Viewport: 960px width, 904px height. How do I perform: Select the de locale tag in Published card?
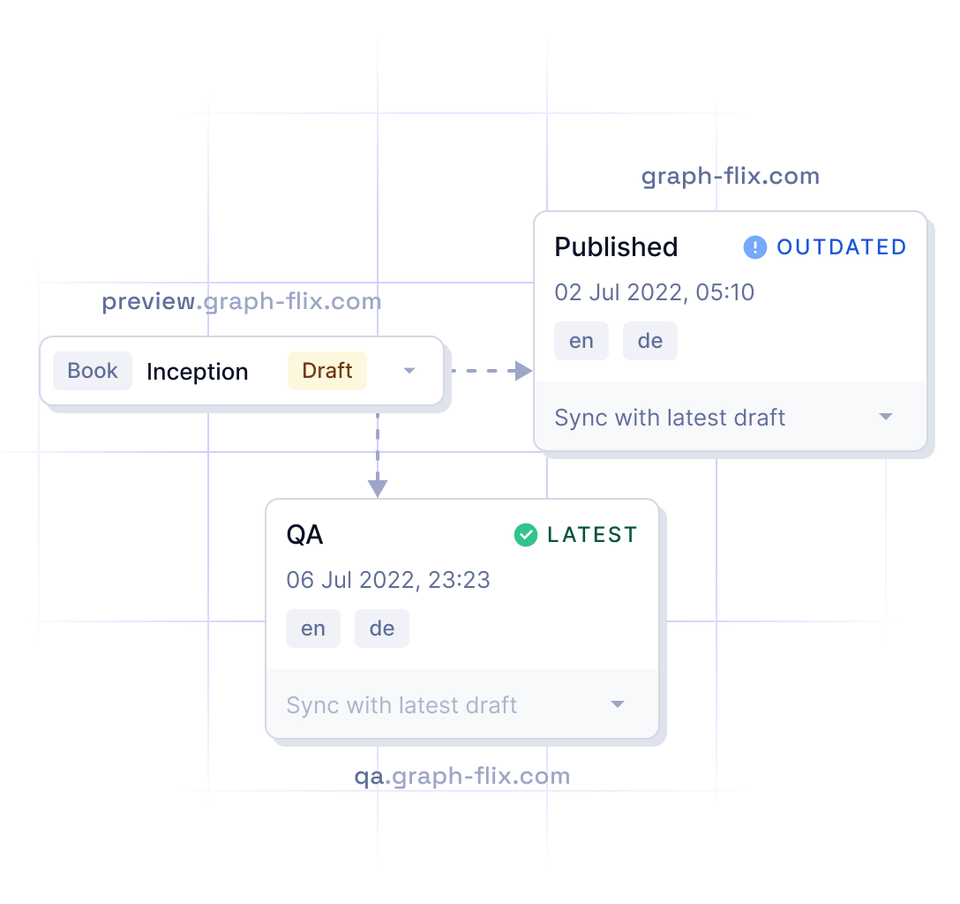pyautogui.click(x=650, y=341)
